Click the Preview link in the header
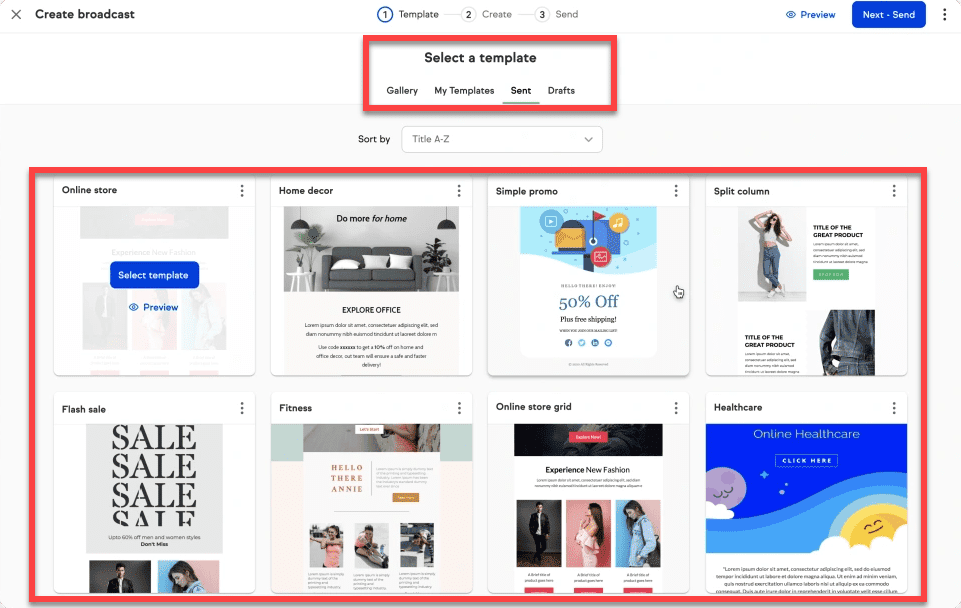This screenshot has height=608, width=961. coord(810,15)
